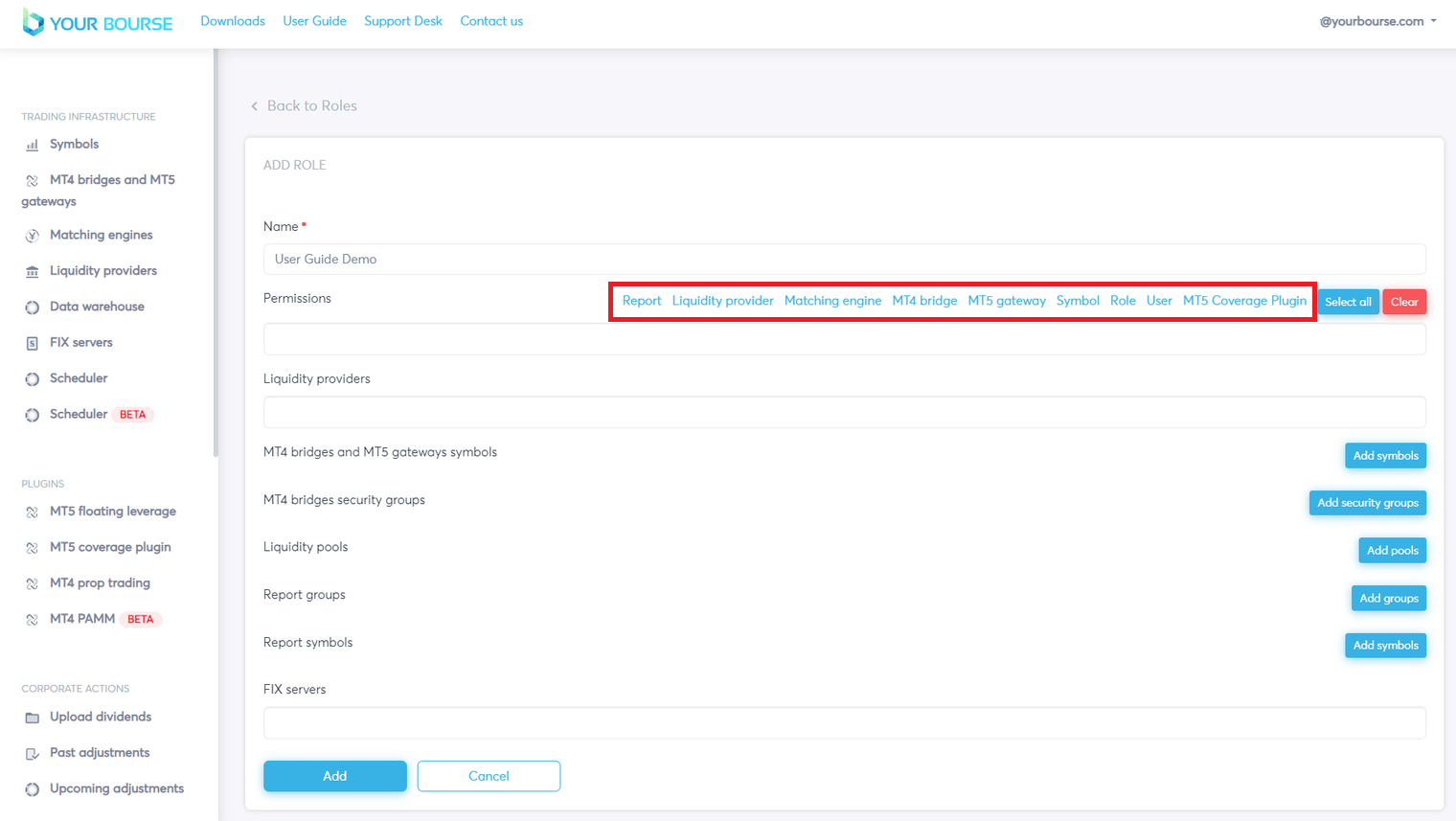Viewport: 1456px width, 821px height.
Task: Select the Symbol permission link
Action: pos(1078,301)
